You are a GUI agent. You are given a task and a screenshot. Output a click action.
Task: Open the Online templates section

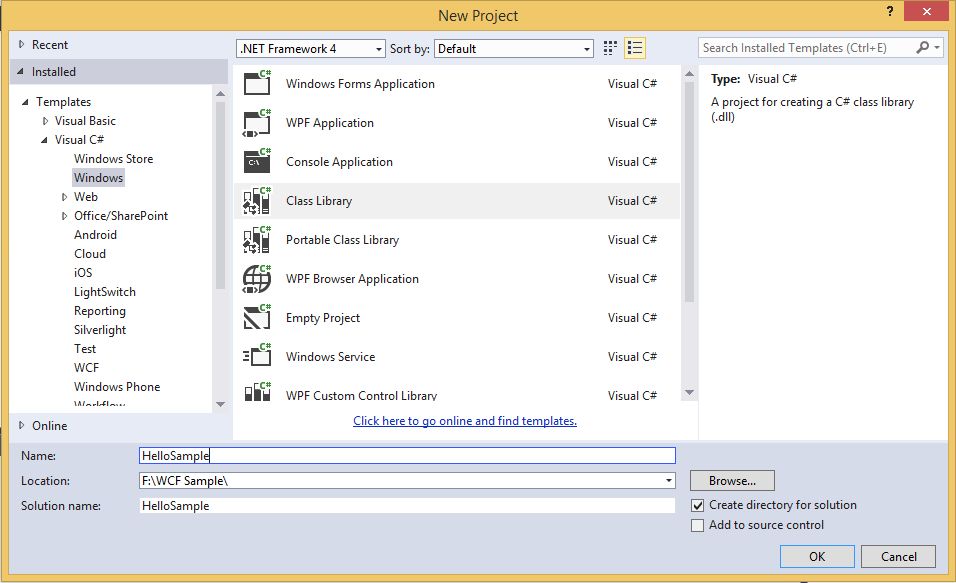(49, 426)
